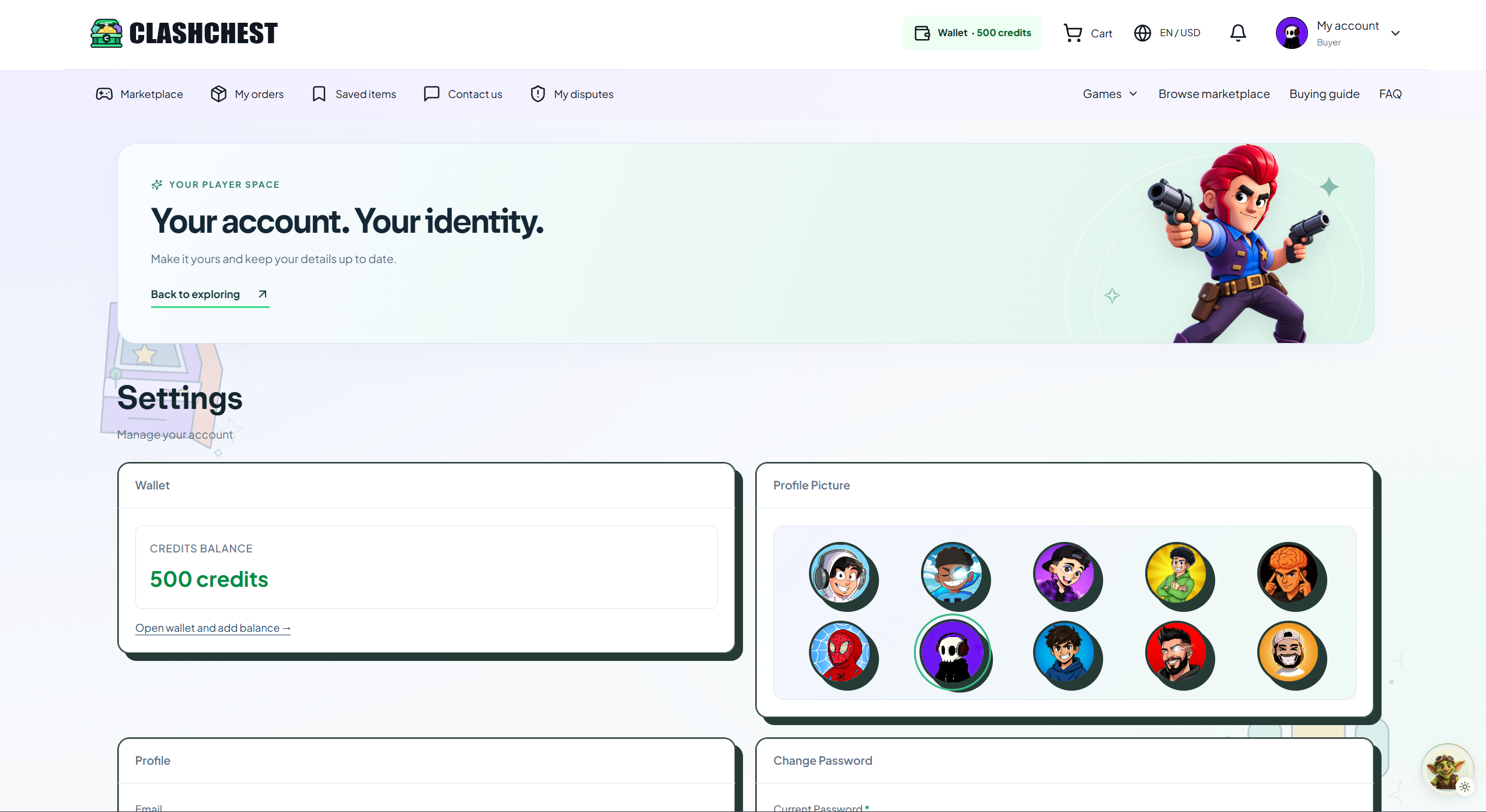Select the skull with headphones avatar

tap(953, 652)
